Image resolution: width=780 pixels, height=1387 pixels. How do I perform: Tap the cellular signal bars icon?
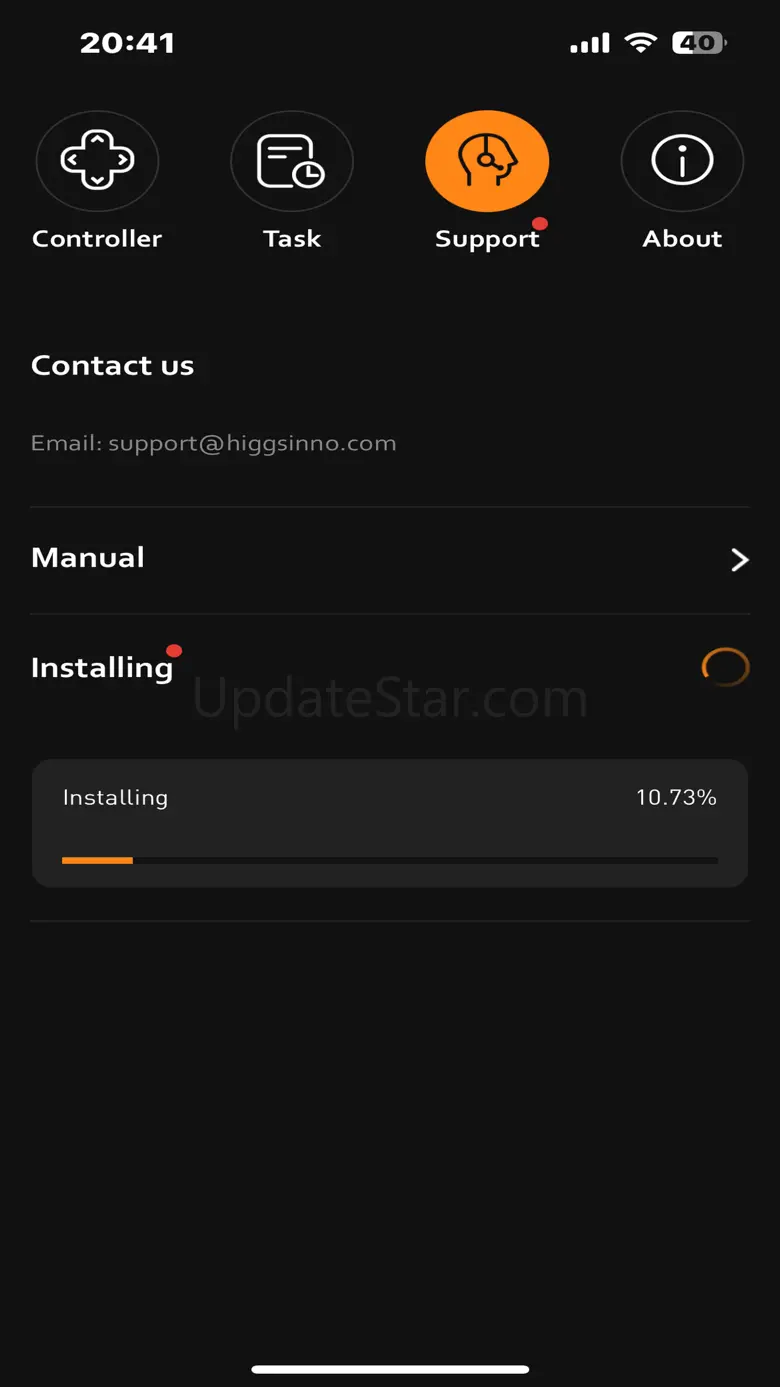tap(590, 43)
